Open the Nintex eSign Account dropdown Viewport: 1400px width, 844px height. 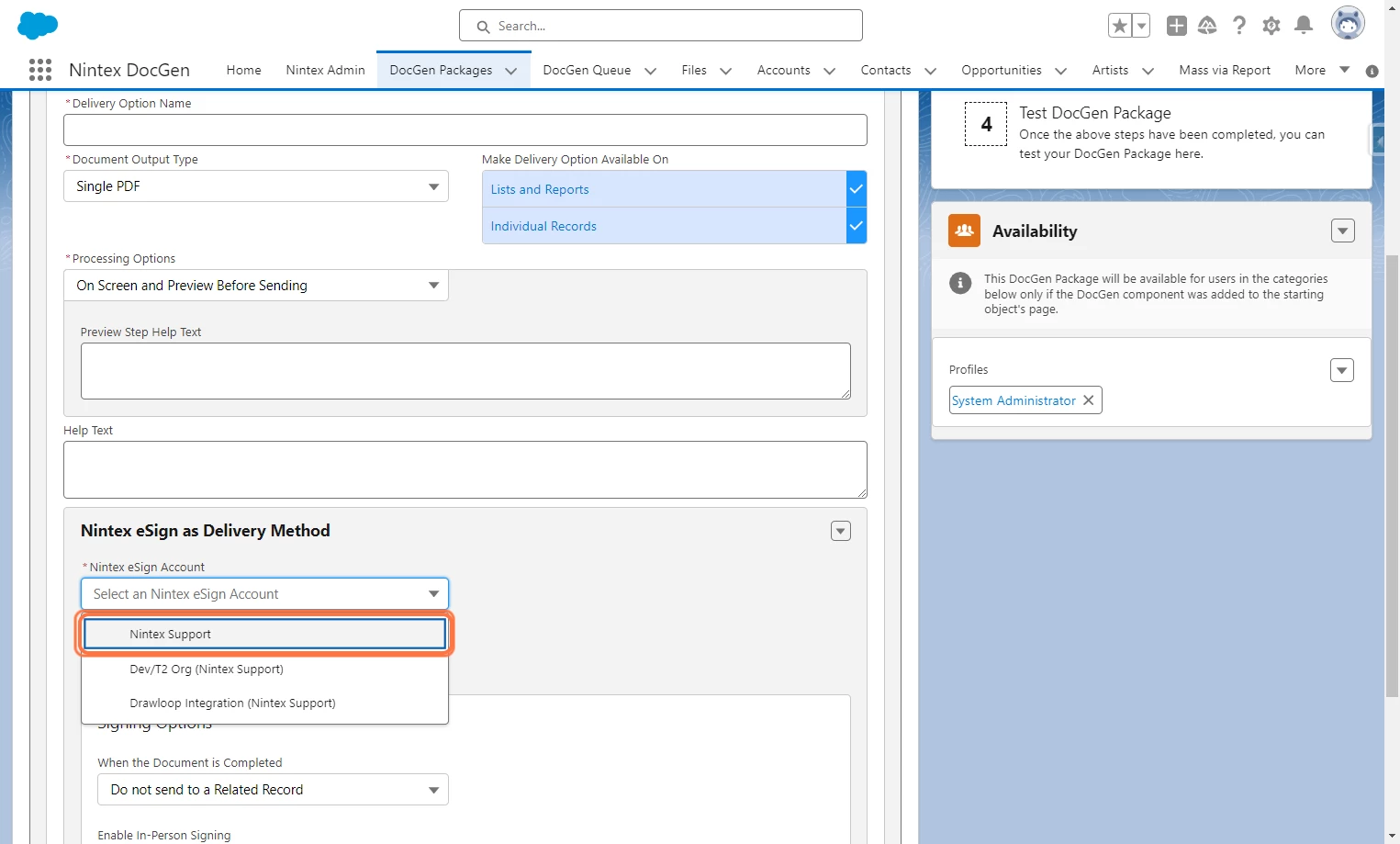264,594
